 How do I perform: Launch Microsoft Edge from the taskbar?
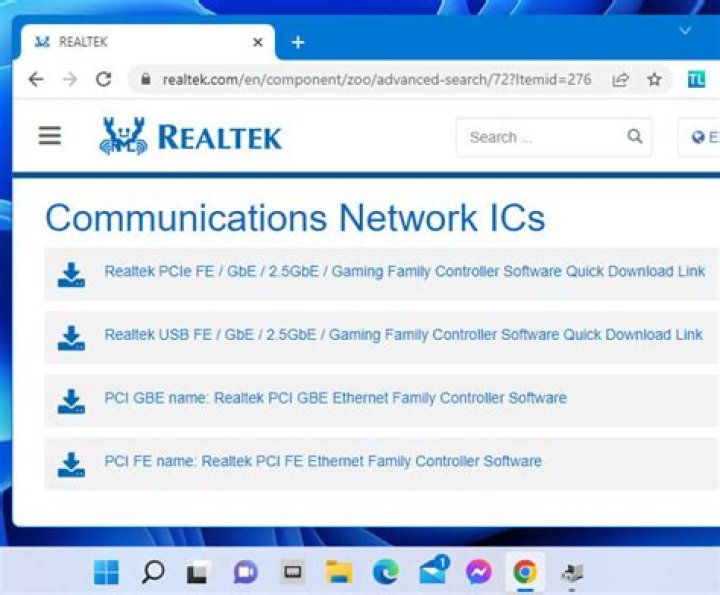386,572
